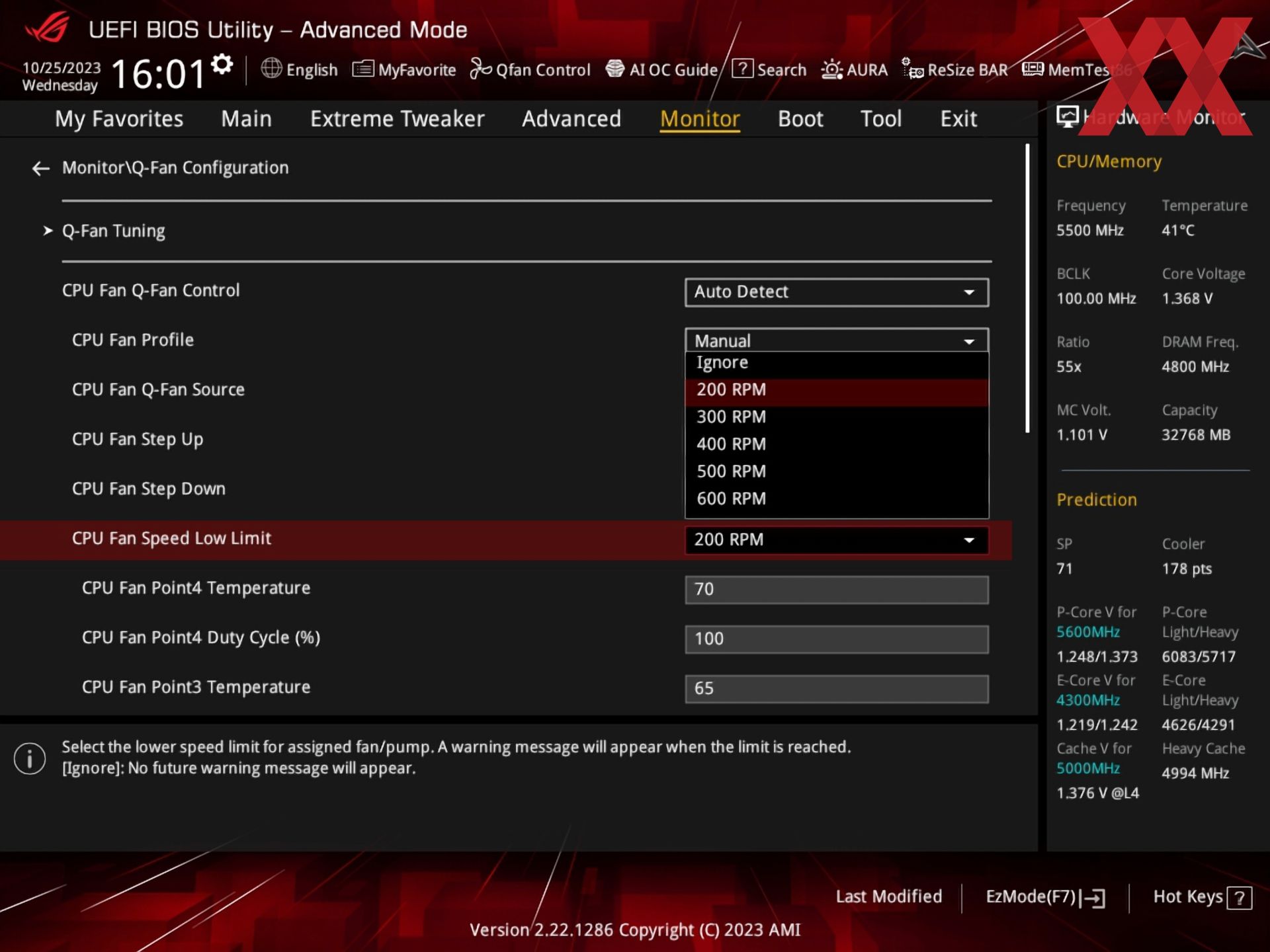The image size is (1270, 952).
Task: Toggle ReSize BAR icon
Action: (x=912, y=68)
